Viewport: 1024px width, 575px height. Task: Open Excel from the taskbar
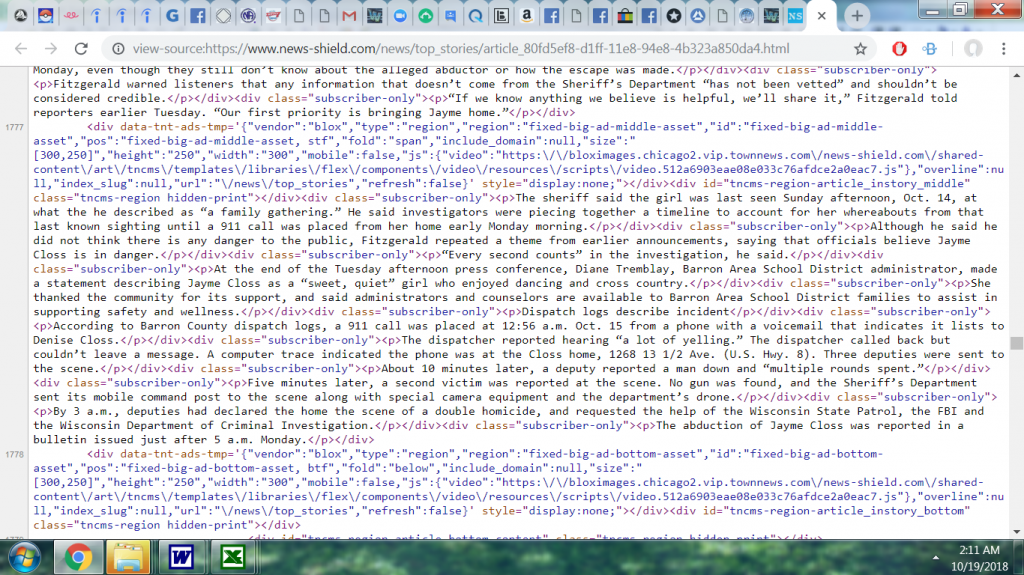click(233, 555)
